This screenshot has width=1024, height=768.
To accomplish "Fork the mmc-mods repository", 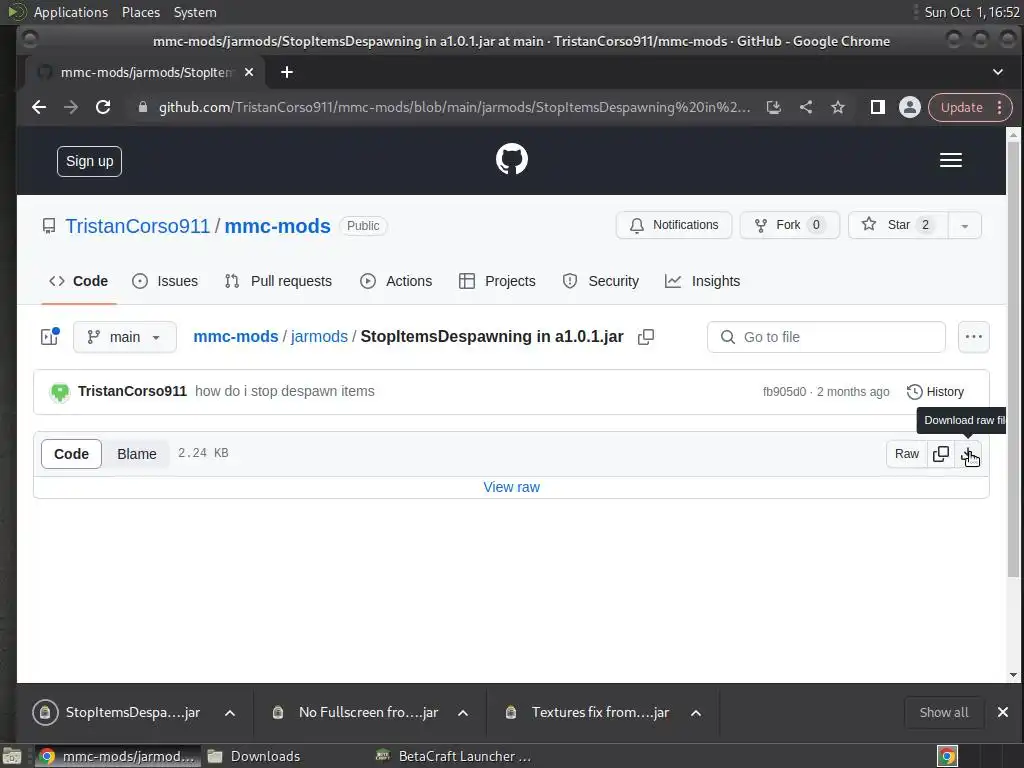I will [790, 225].
